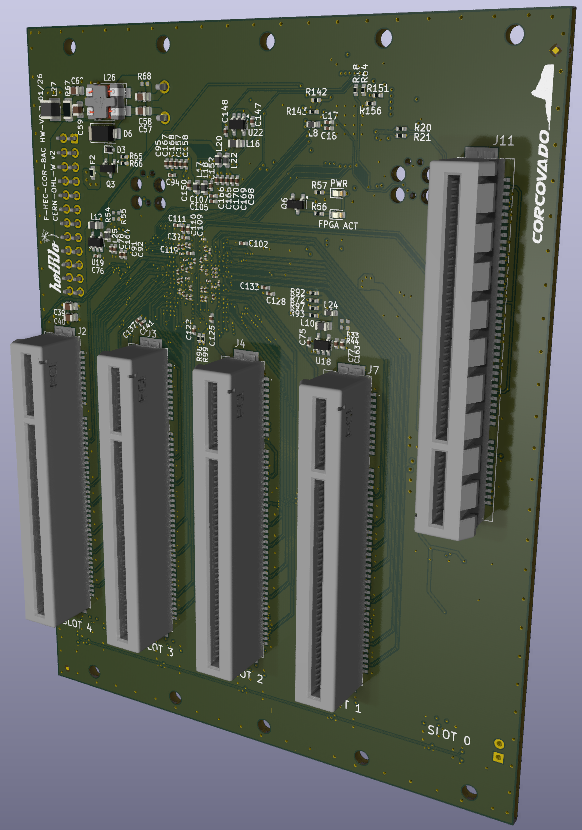The height and width of the screenshot is (830, 582).
Task: Click the U19 chip
Action: 96,242
